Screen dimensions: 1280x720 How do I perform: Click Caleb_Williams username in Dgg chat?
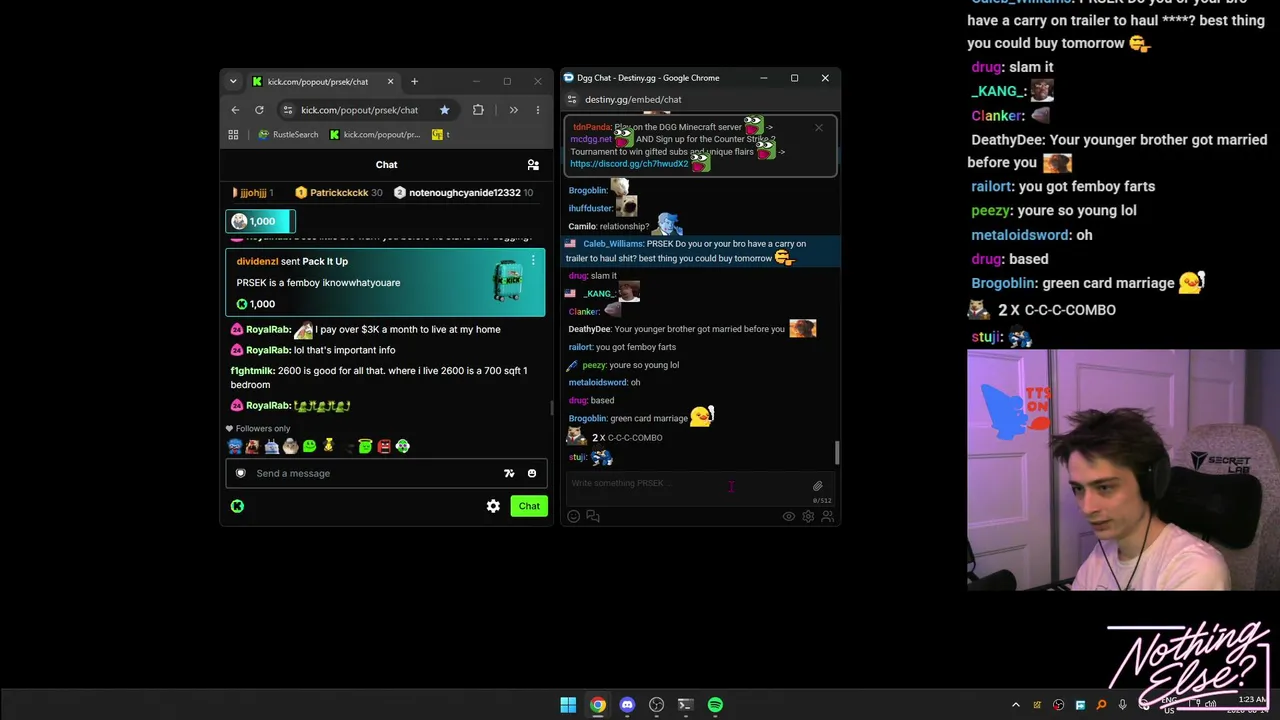point(613,244)
